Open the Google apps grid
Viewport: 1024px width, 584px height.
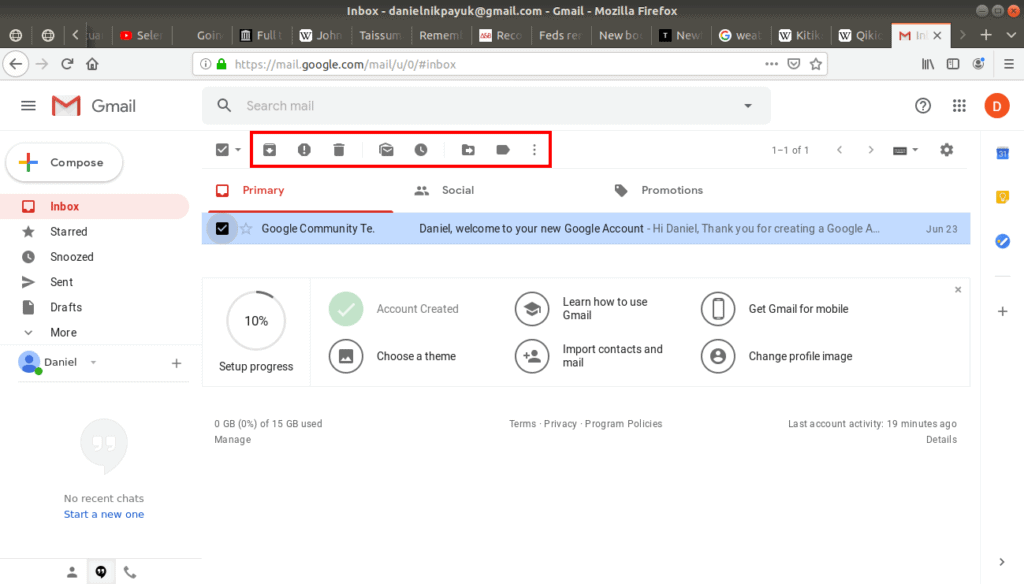[x=959, y=106]
